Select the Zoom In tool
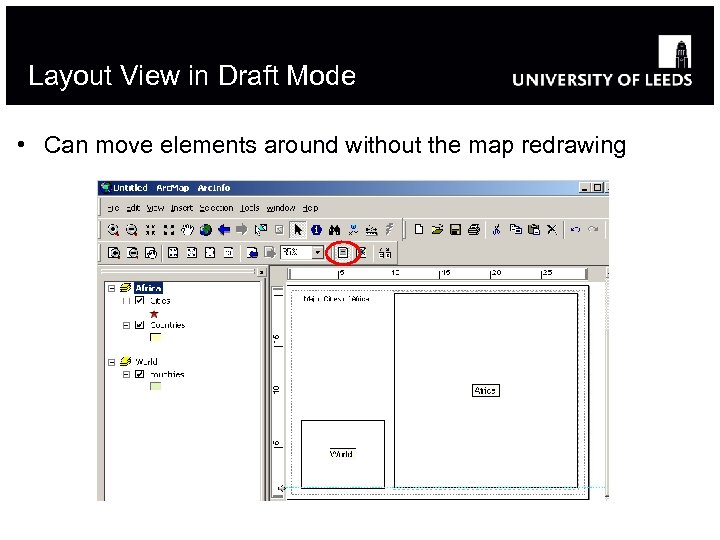The height and width of the screenshot is (540, 720). pos(113,230)
